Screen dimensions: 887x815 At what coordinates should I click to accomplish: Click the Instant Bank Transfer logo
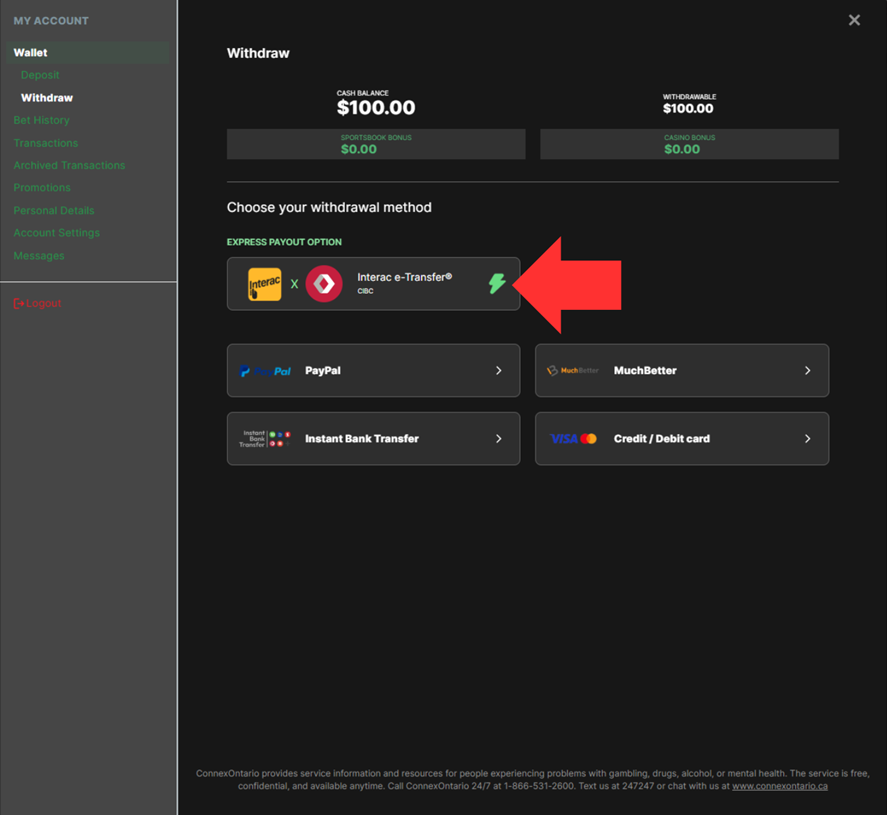266,439
